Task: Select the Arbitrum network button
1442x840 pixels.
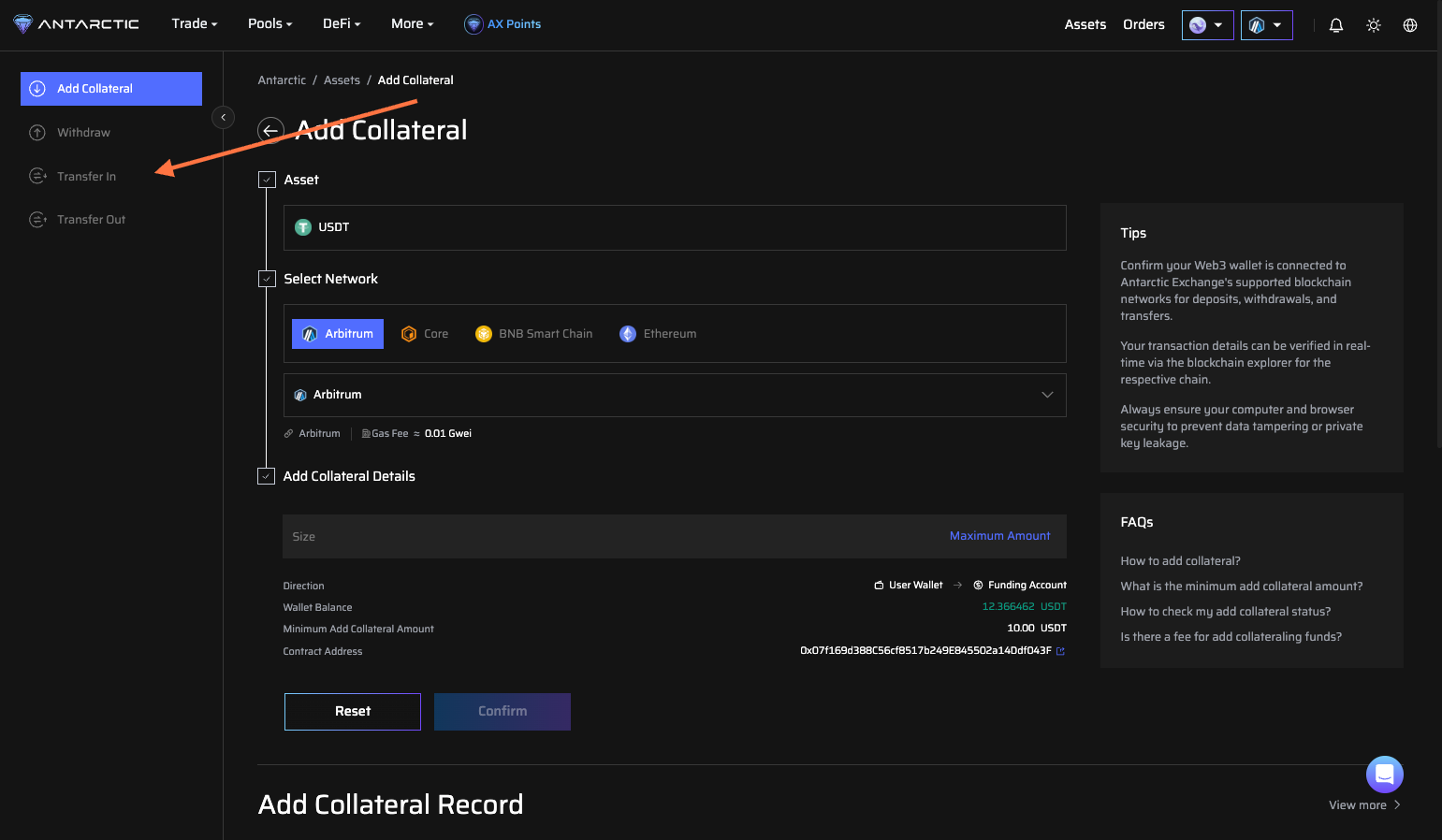Action: tap(338, 334)
